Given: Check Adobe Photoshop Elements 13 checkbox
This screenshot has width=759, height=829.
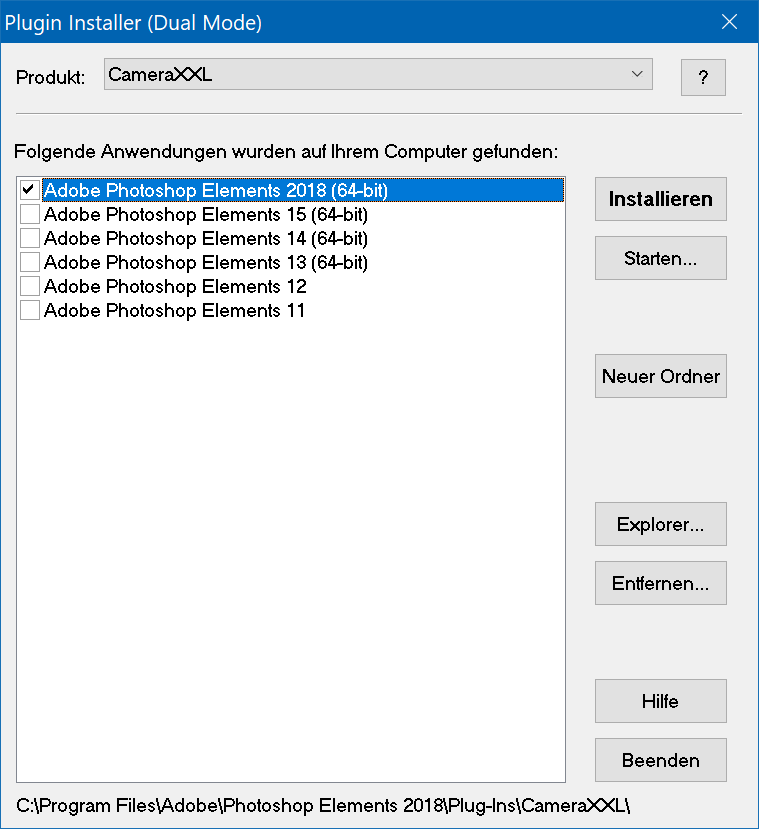Looking at the screenshot, I should click(30, 262).
